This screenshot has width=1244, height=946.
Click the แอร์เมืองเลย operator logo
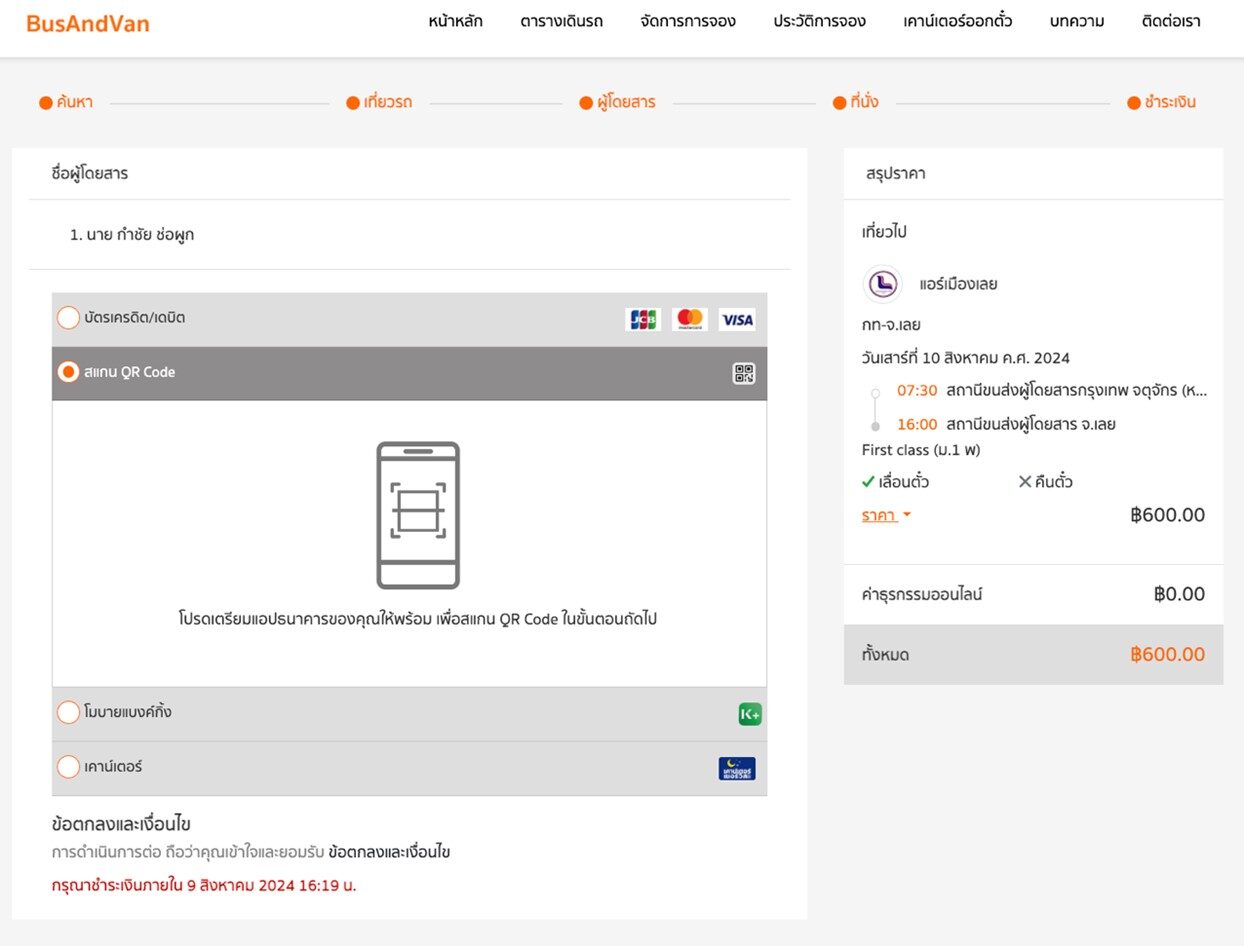[x=882, y=284]
